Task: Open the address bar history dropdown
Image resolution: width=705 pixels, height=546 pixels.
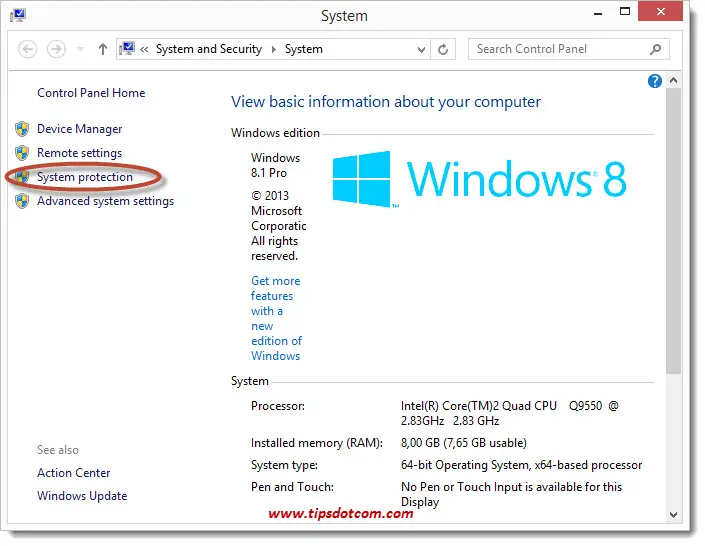Action: click(421, 49)
